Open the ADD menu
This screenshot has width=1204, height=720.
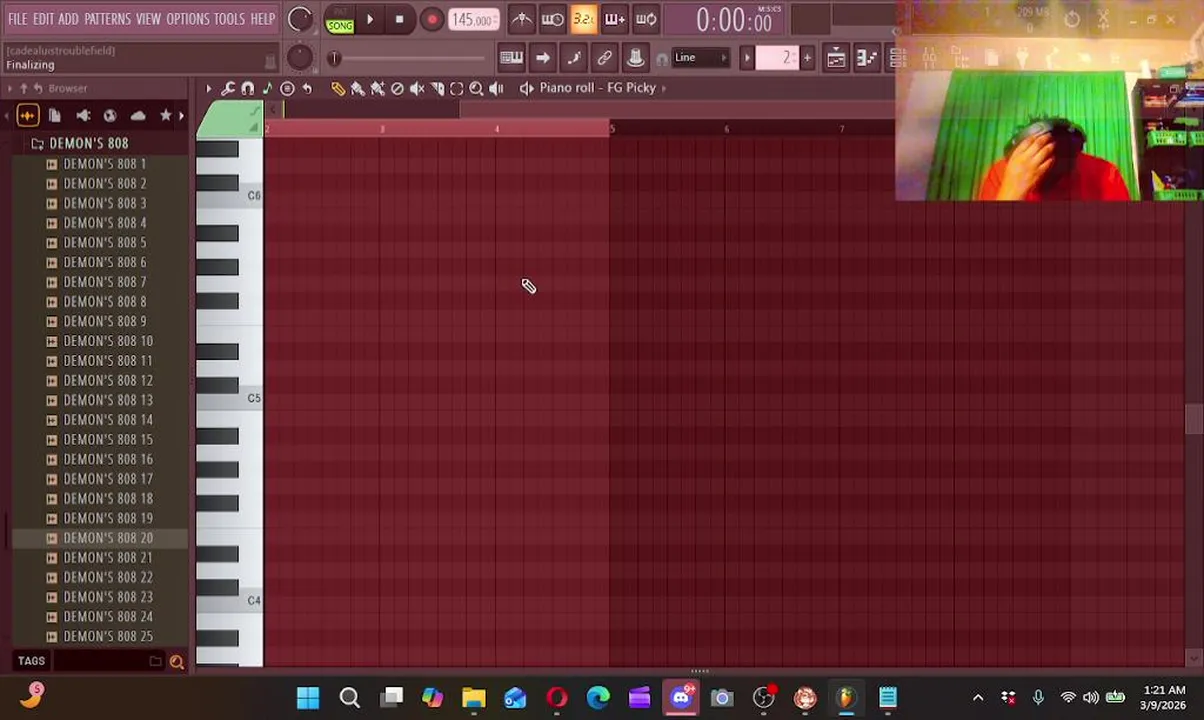click(68, 19)
